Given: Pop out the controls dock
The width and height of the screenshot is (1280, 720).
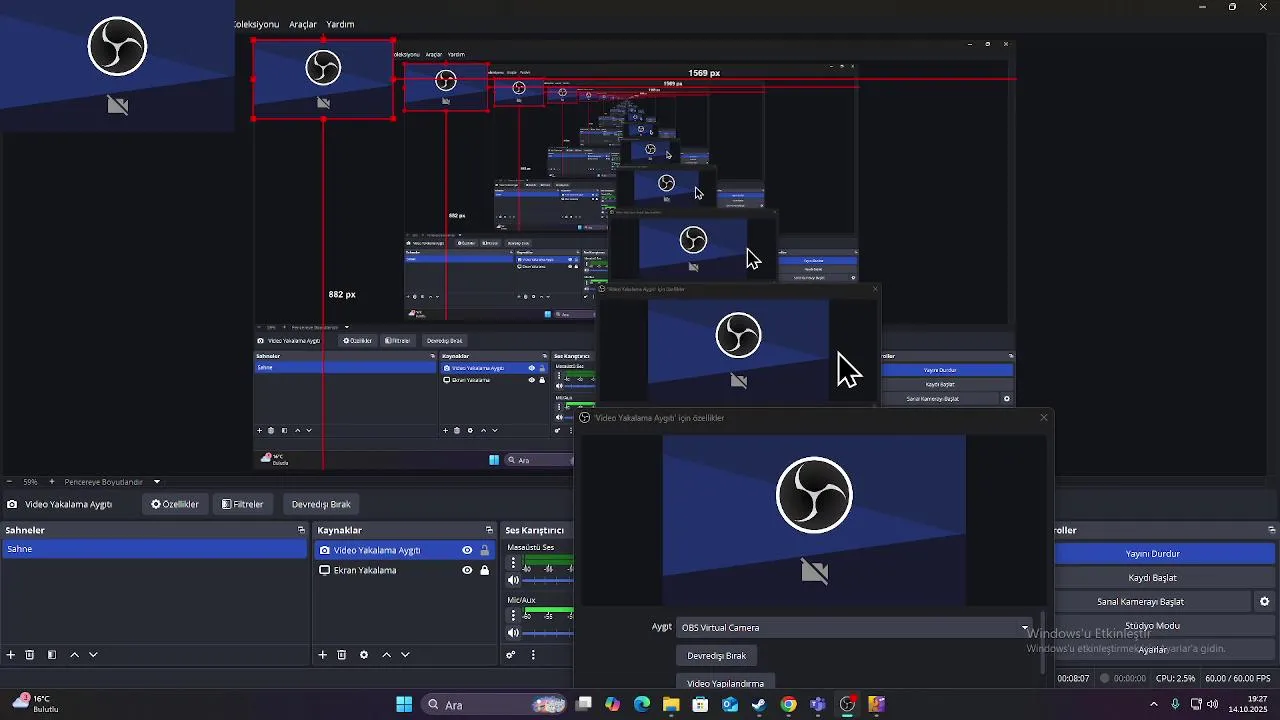Looking at the screenshot, I should [1272, 530].
